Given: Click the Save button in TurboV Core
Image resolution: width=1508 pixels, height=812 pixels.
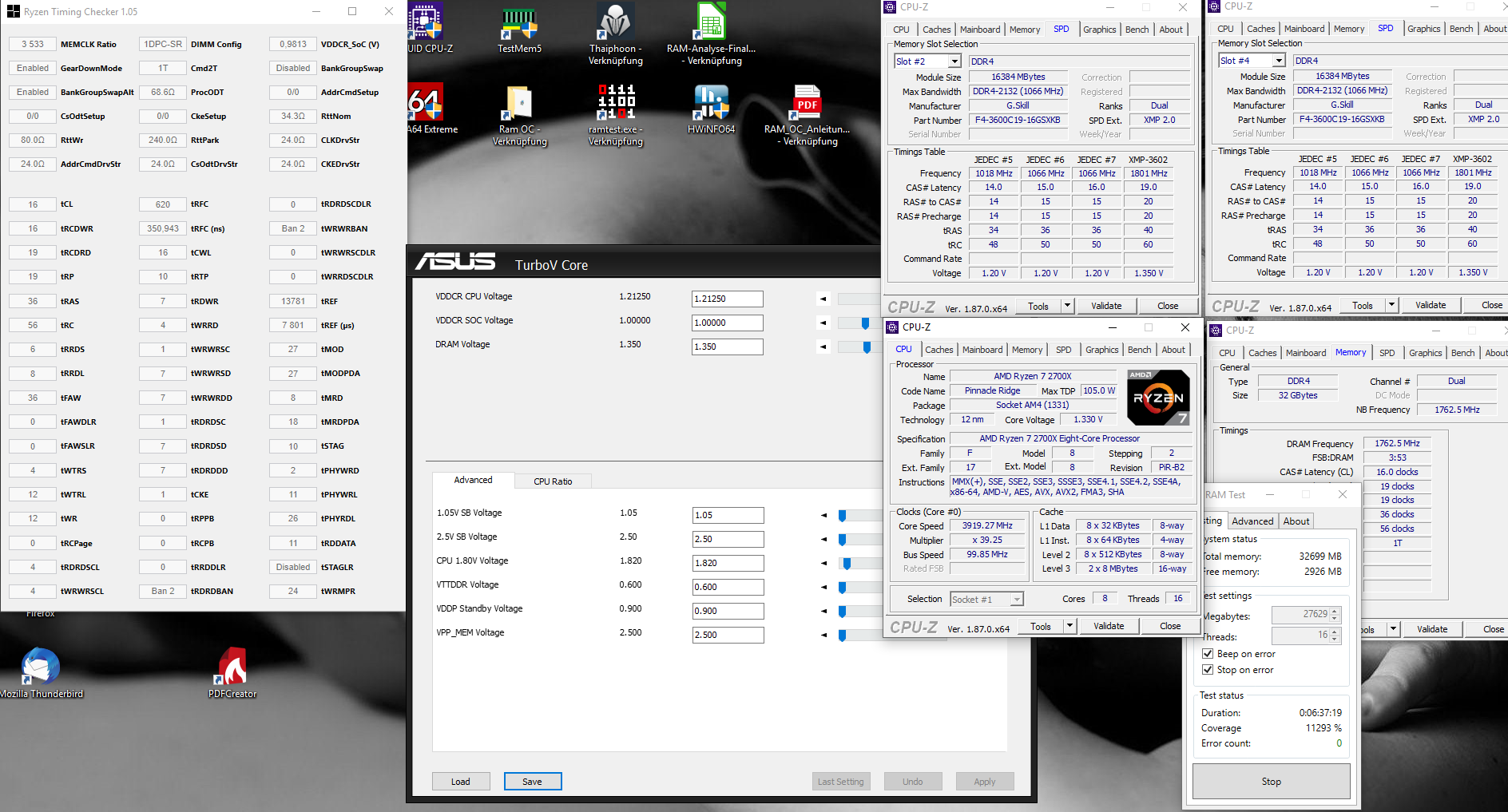Looking at the screenshot, I should point(532,782).
